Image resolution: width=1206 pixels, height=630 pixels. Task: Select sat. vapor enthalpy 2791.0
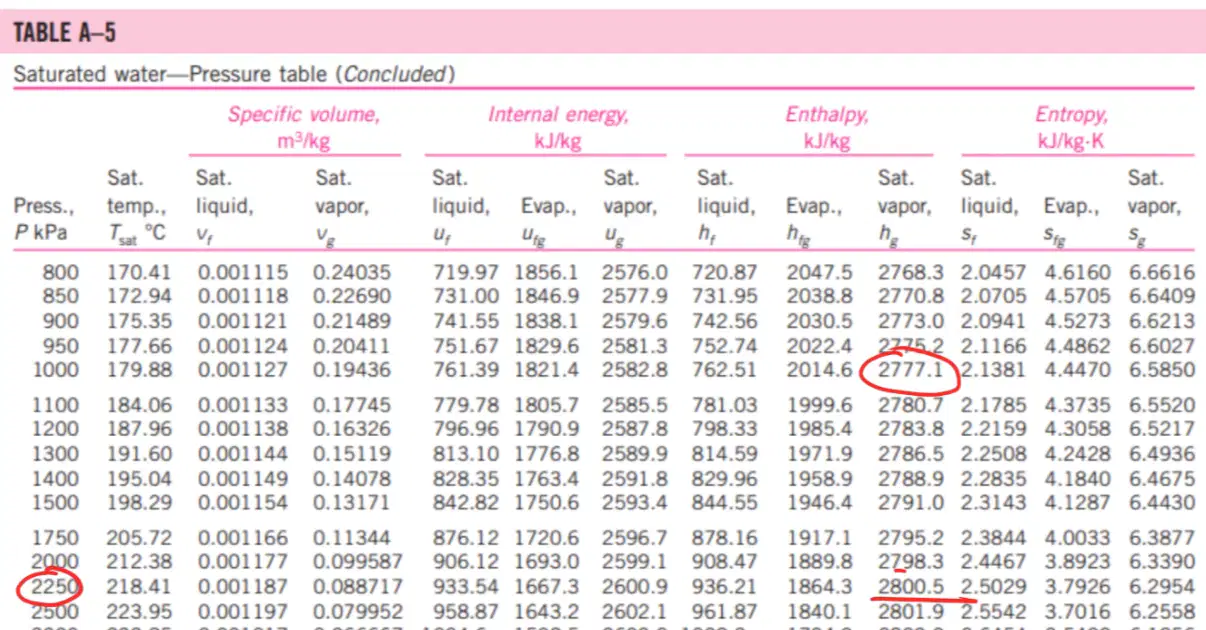tap(911, 504)
